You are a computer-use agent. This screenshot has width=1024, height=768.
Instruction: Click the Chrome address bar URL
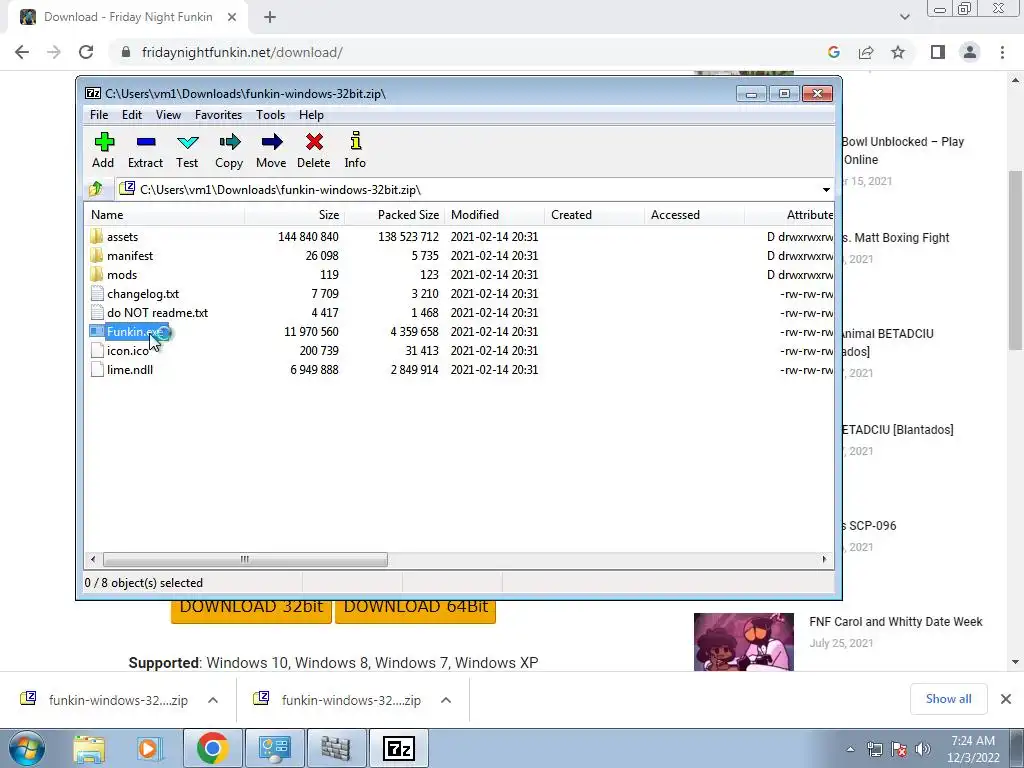coord(242,52)
